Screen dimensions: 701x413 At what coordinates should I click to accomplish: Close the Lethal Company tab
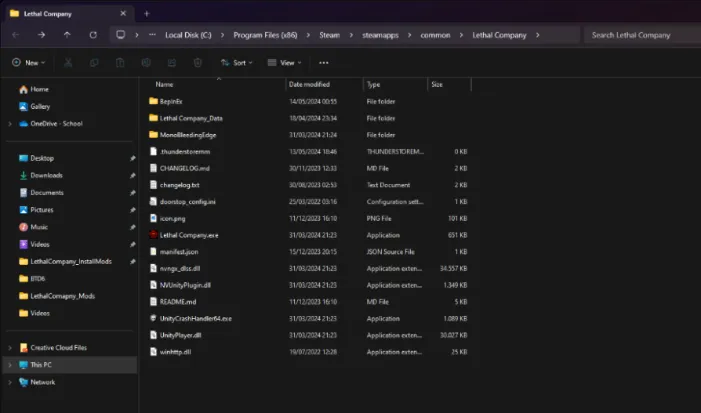(x=123, y=13)
